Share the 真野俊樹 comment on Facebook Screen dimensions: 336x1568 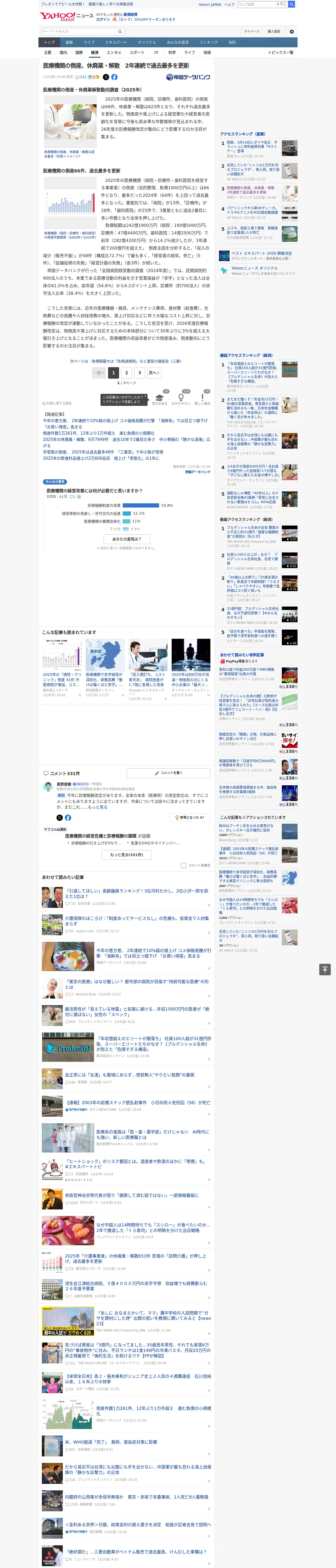(x=68, y=817)
